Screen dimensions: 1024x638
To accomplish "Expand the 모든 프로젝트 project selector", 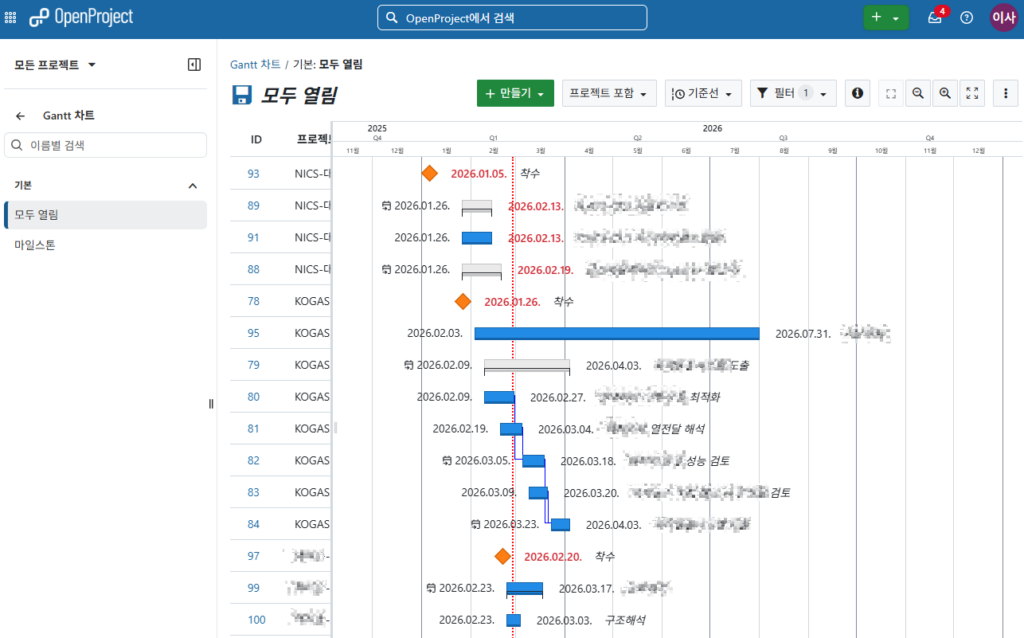I will (x=55, y=65).
